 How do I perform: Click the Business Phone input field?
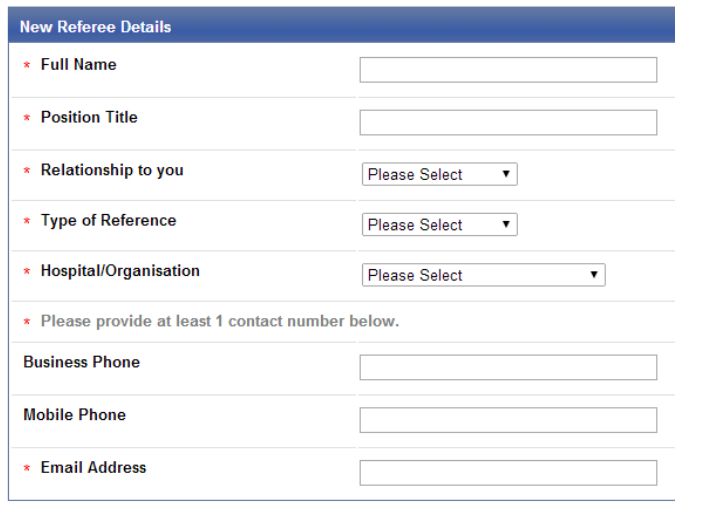[x=508, y=367]
